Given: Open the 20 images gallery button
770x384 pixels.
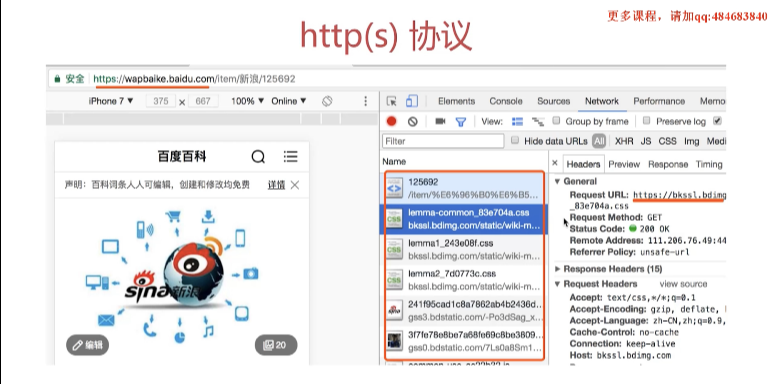Looking at the screenshot, I should point(276,345).
